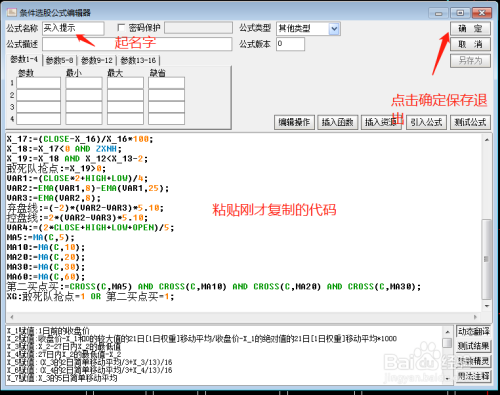Run the 测试公式 button

coord(470,122)
